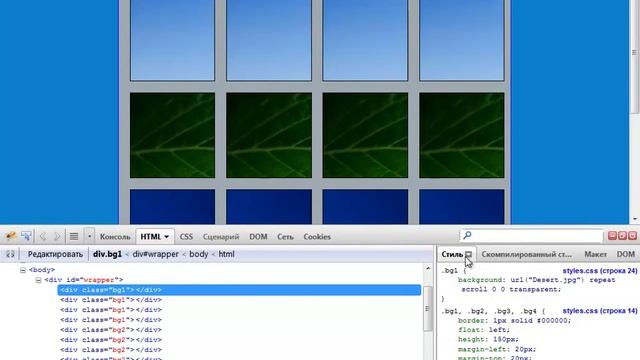The image size is (640, 360).
Task: Switch to the Сеть tab
Action: point(285,237)
